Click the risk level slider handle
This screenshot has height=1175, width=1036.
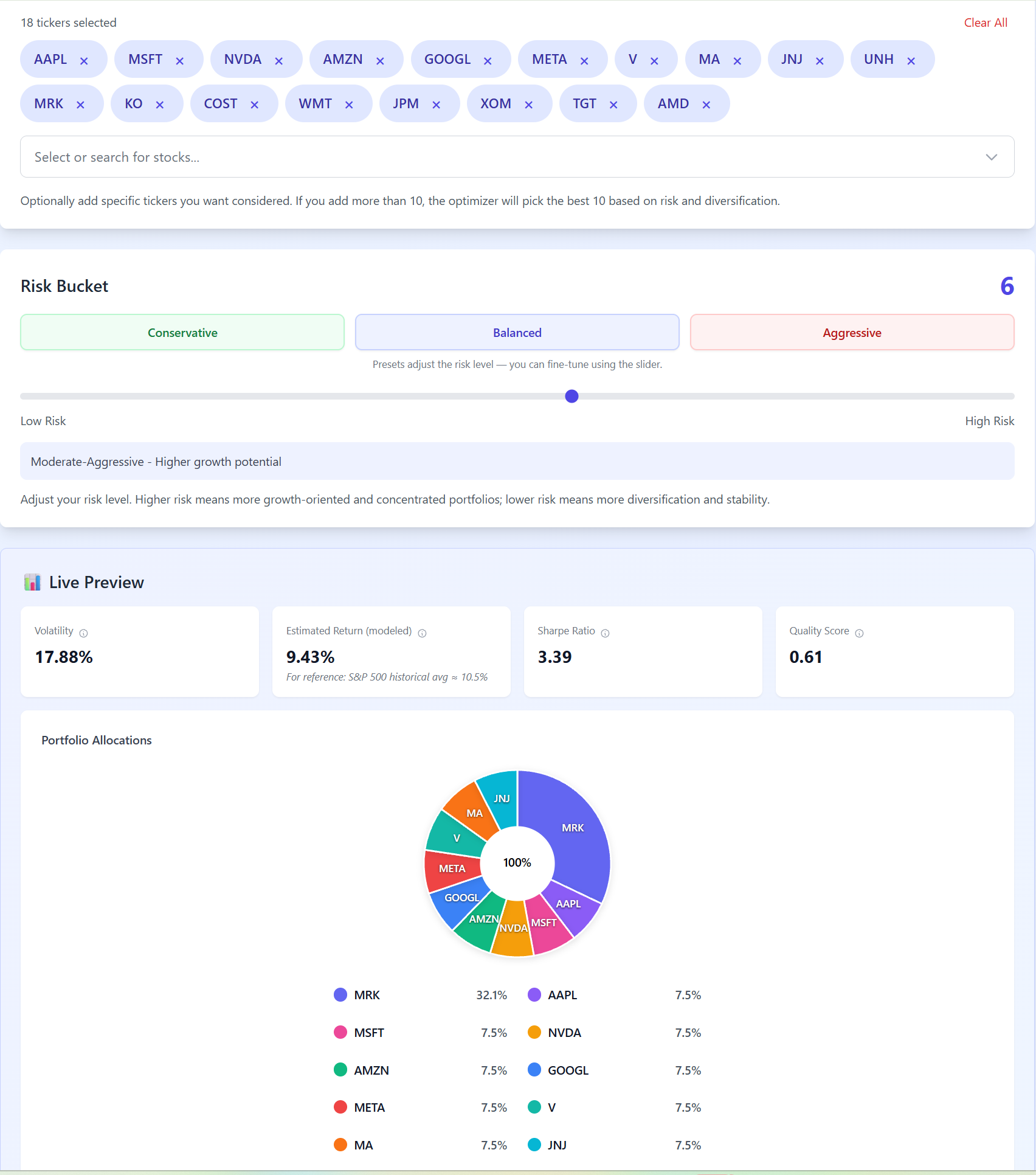tap(571, 396)
